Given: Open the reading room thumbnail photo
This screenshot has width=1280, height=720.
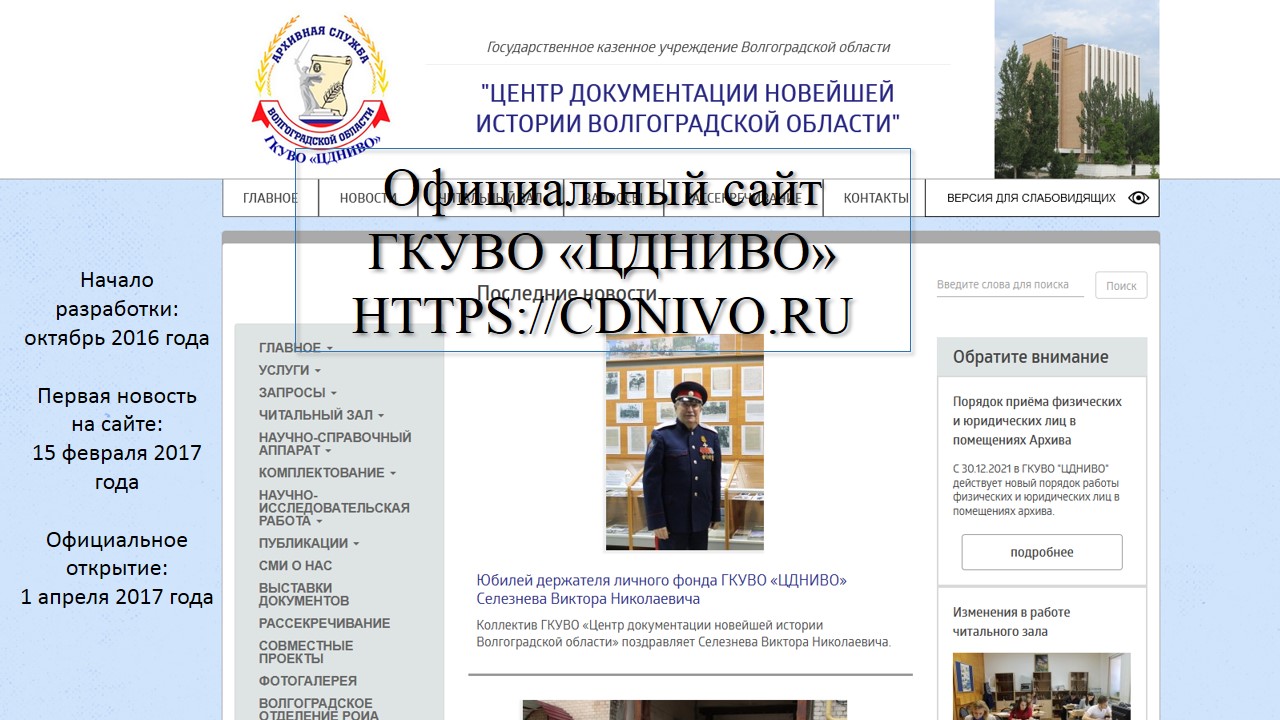Looking at the screenshot, I should pos(1041,686).
